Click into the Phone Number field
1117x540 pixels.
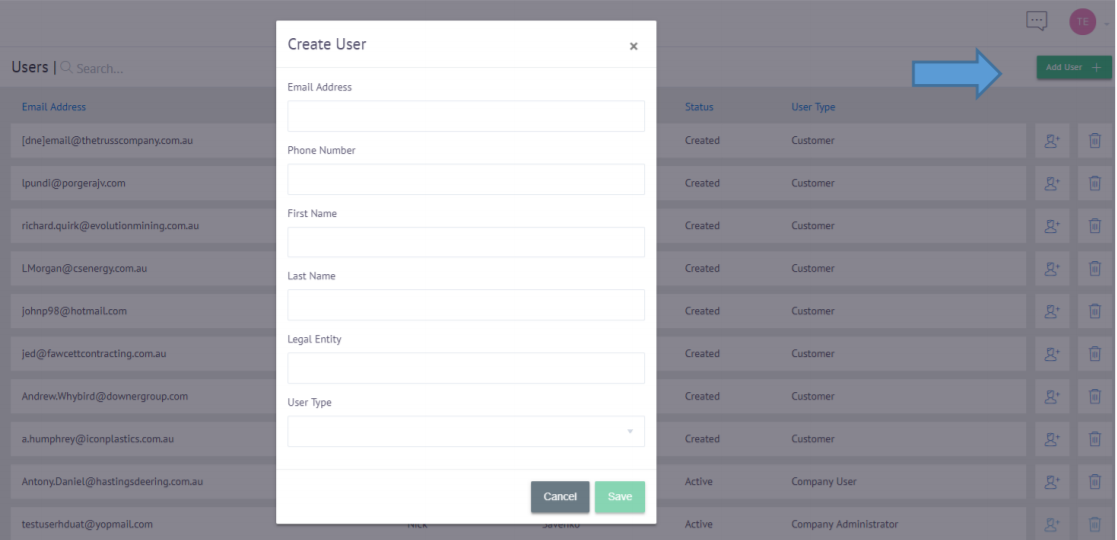coord(466,179)
